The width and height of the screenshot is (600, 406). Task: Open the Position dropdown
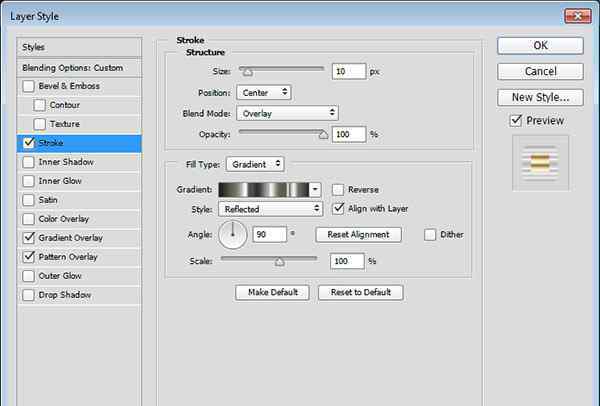coord(263,92)
